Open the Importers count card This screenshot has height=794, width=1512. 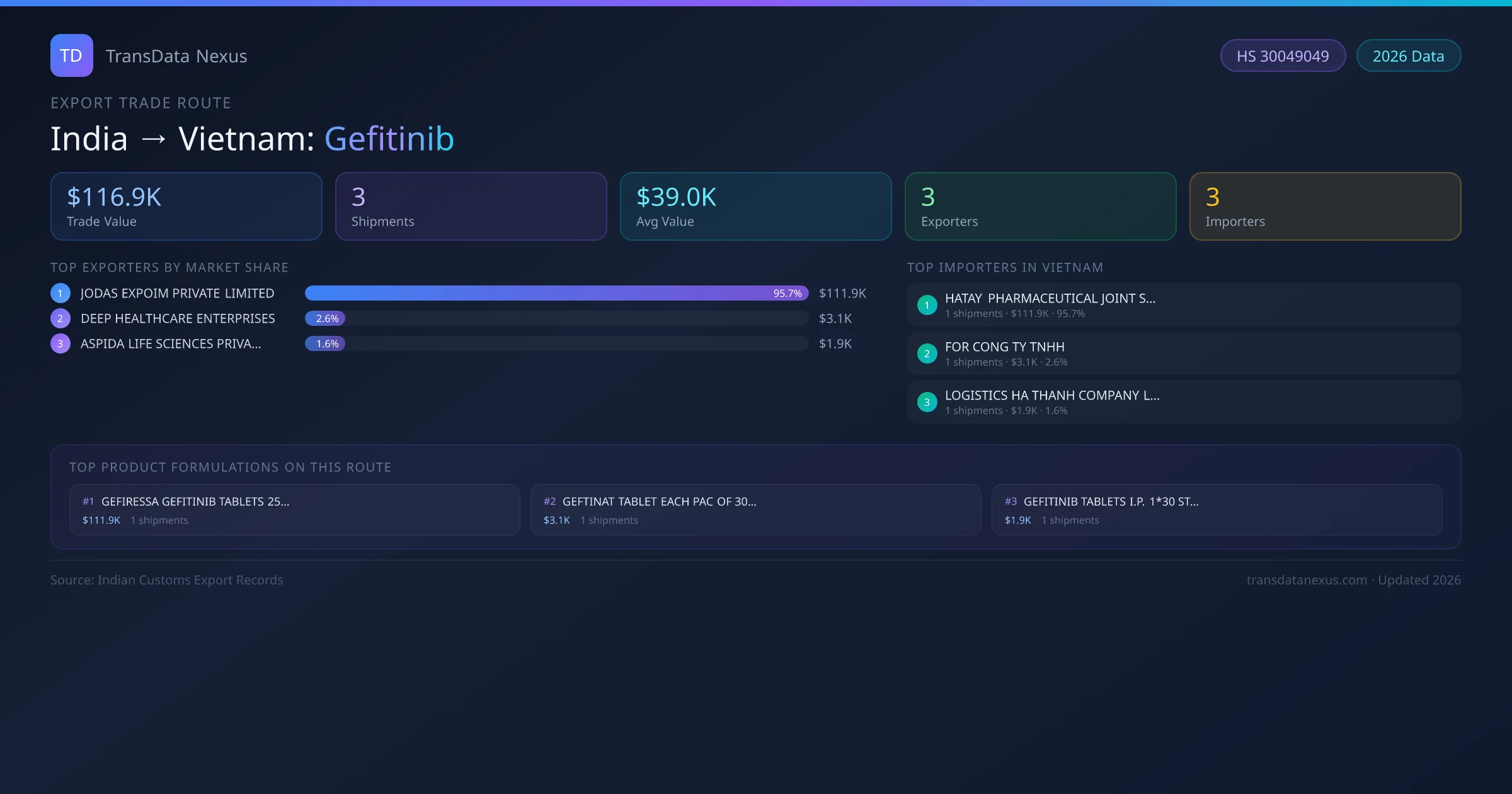tap(1325, 207)
